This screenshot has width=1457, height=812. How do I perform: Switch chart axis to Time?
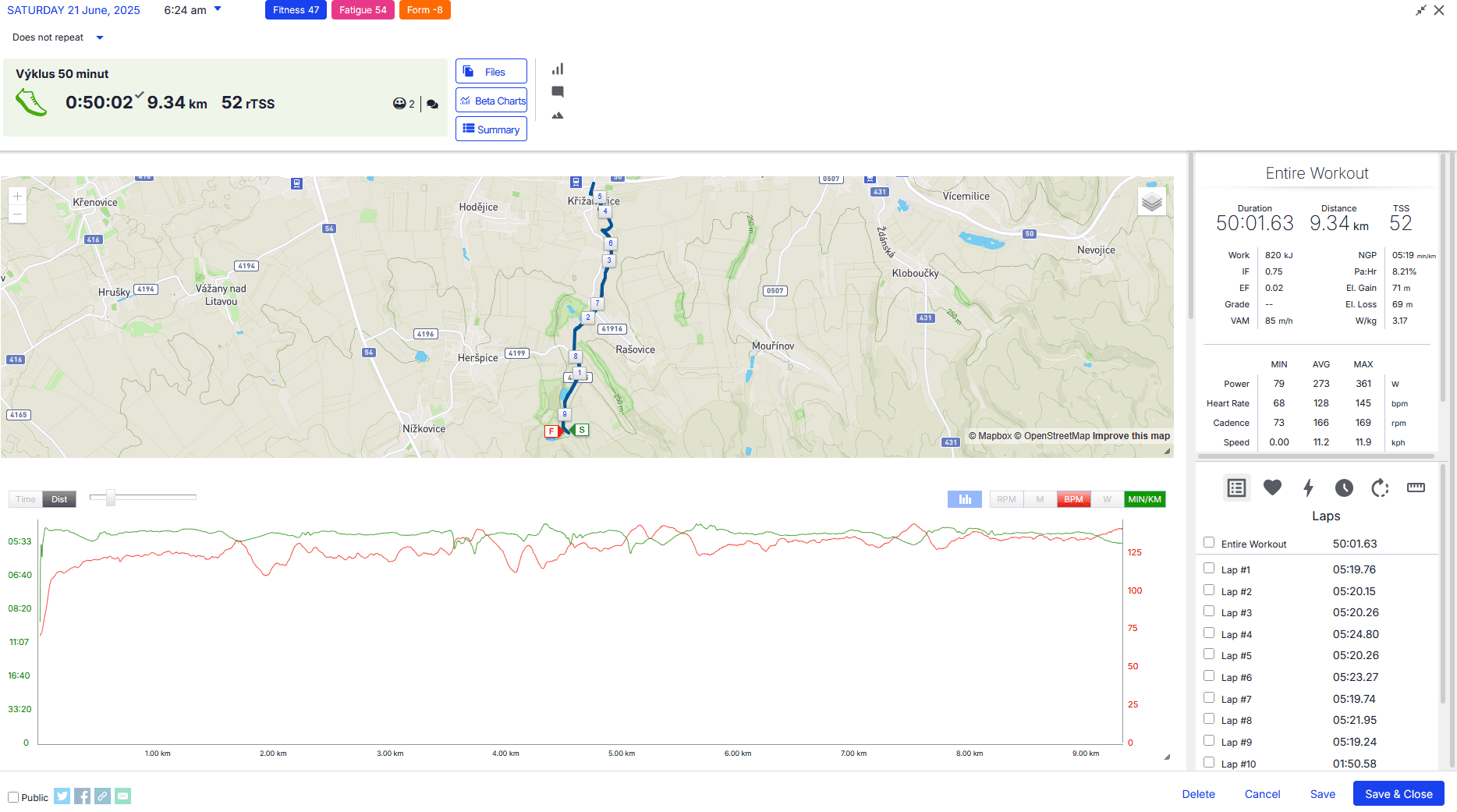(26, 499)
